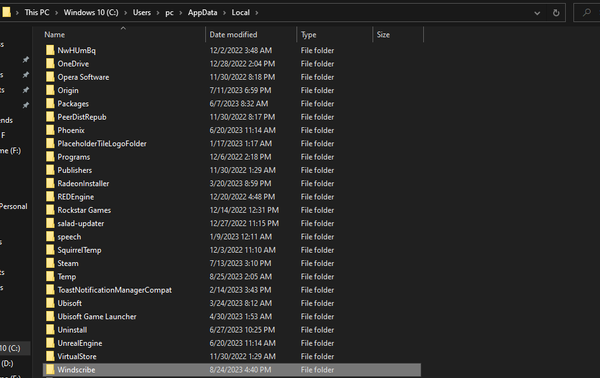Image resolution: width=600 pixels, height=378 pixels.
Task: Click the Origin folder icon
Action: click(50, 90)
